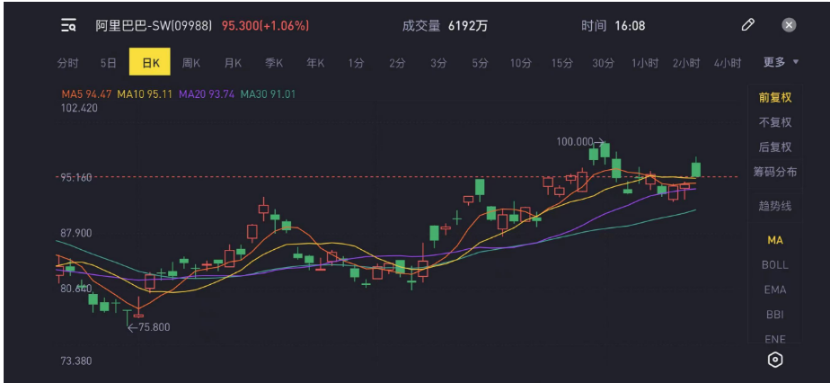Click the 102.420 axis label

79,108
